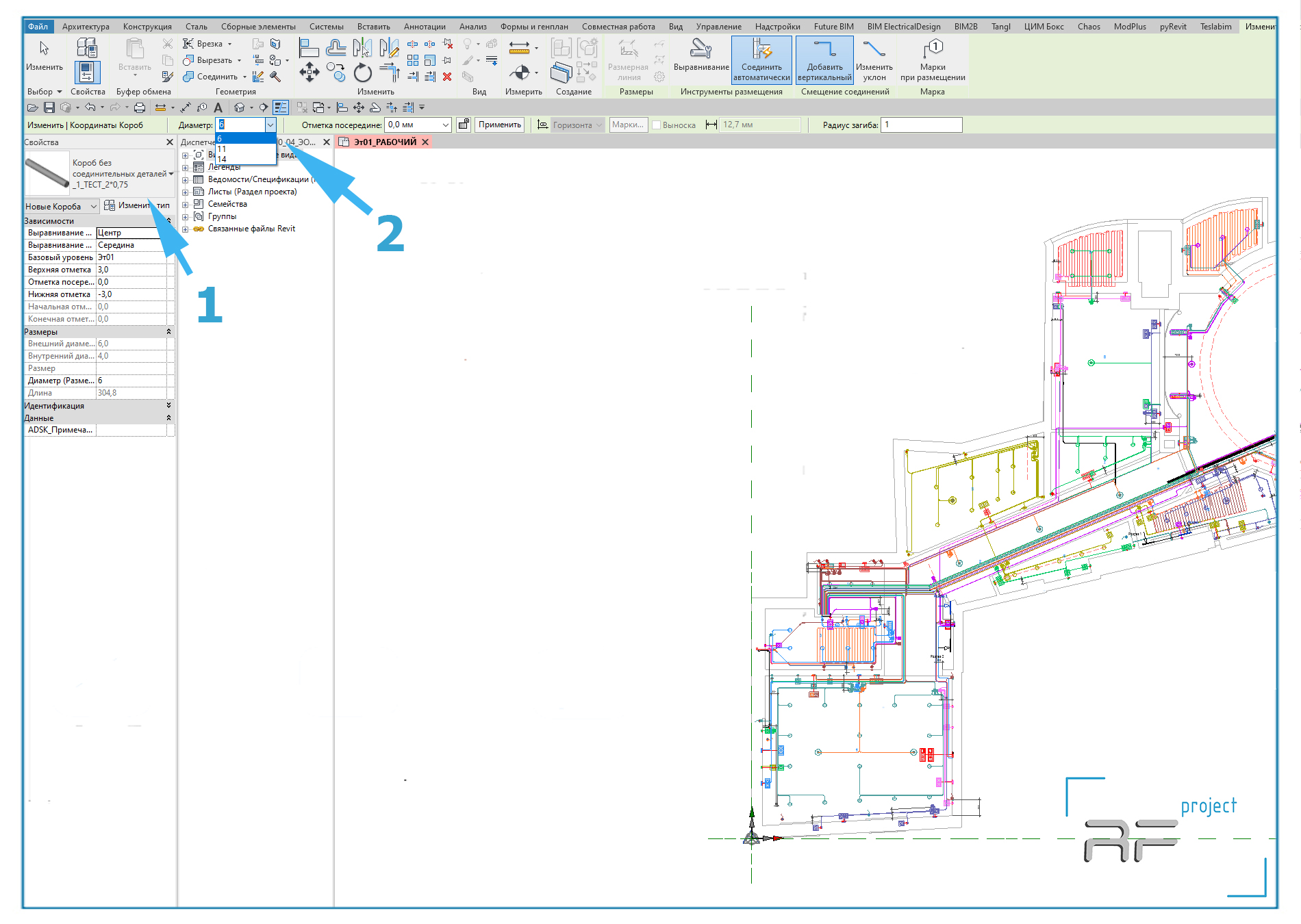Click the Выравнивание justification tool
Screen dimensions: 1301x924
[701, 55]
